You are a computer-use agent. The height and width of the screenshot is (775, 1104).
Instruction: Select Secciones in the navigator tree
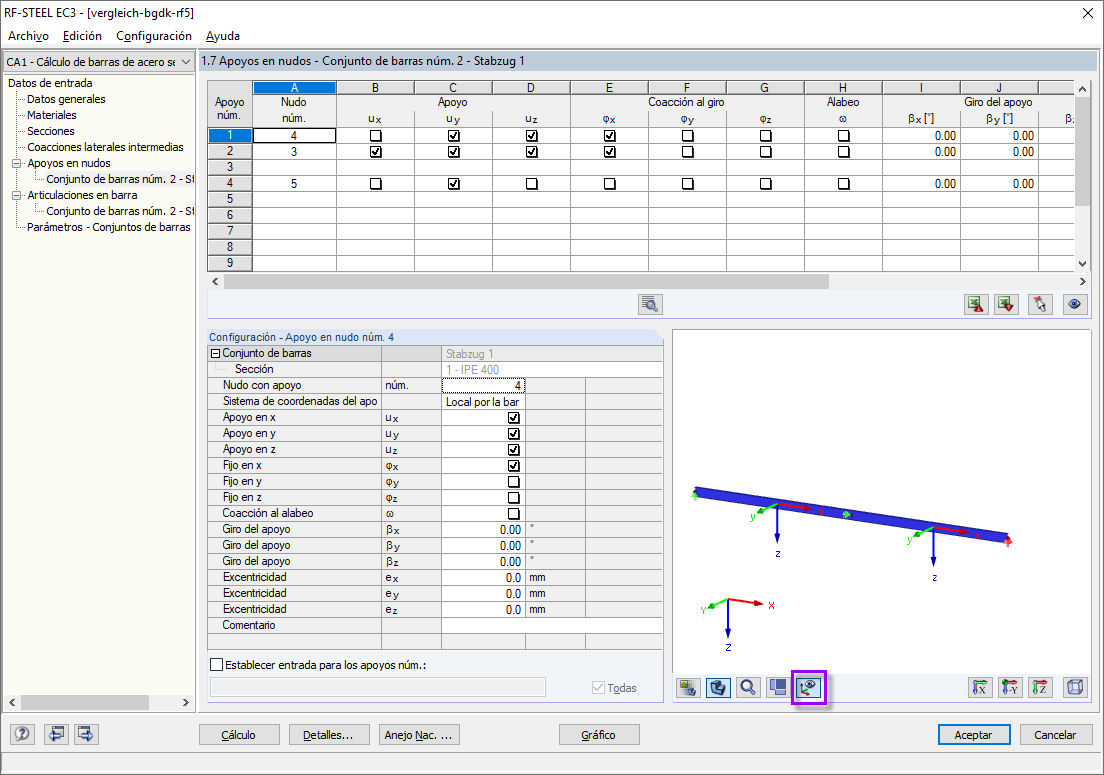(x=51, y=131)
